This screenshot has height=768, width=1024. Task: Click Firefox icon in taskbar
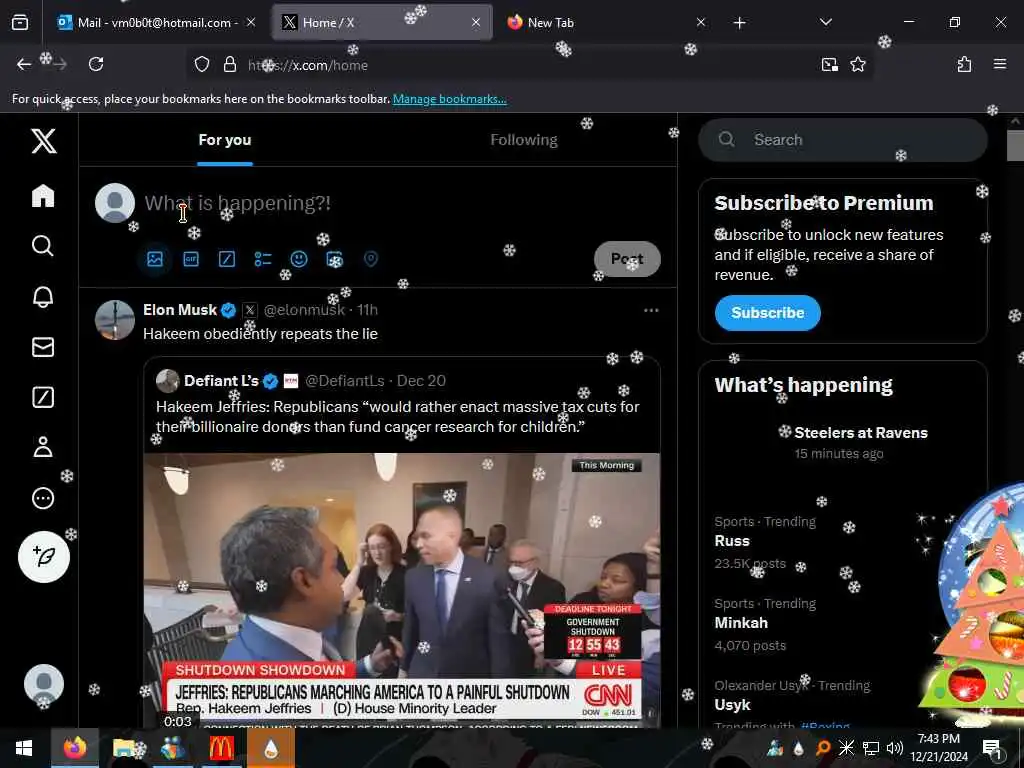coord(74,748)
